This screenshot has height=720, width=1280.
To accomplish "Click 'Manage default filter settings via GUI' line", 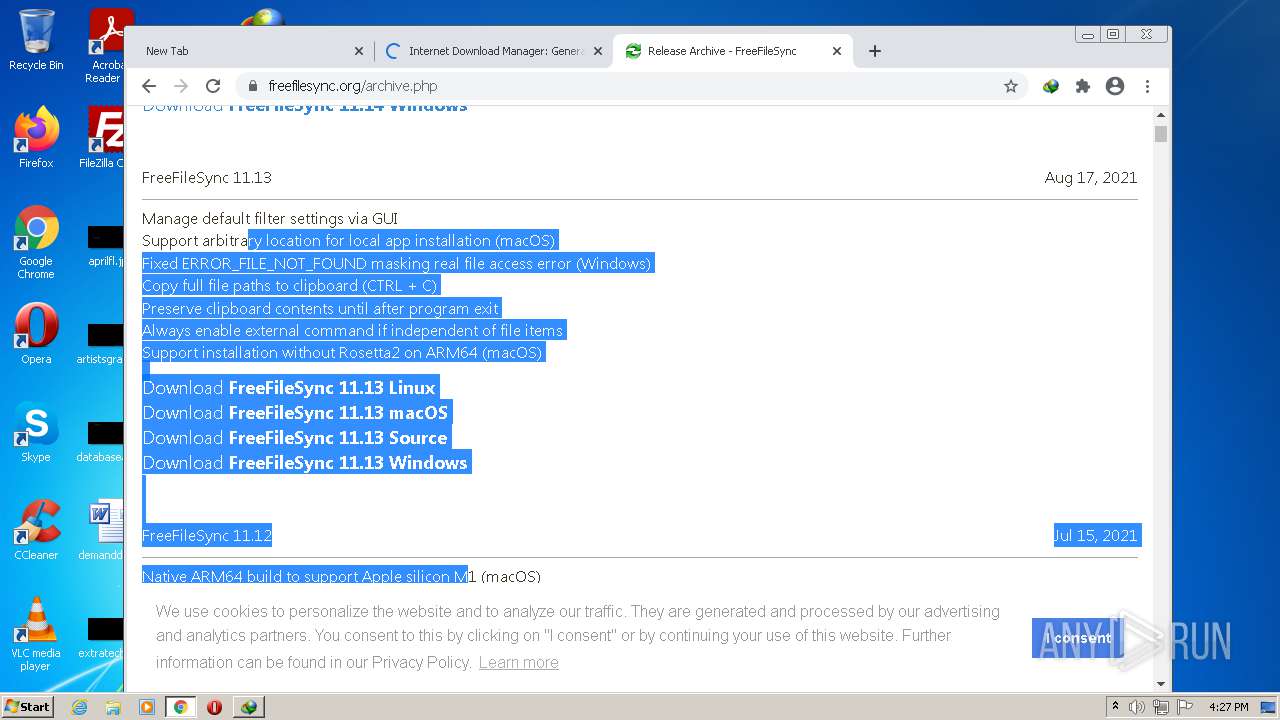I will [270, 219].
